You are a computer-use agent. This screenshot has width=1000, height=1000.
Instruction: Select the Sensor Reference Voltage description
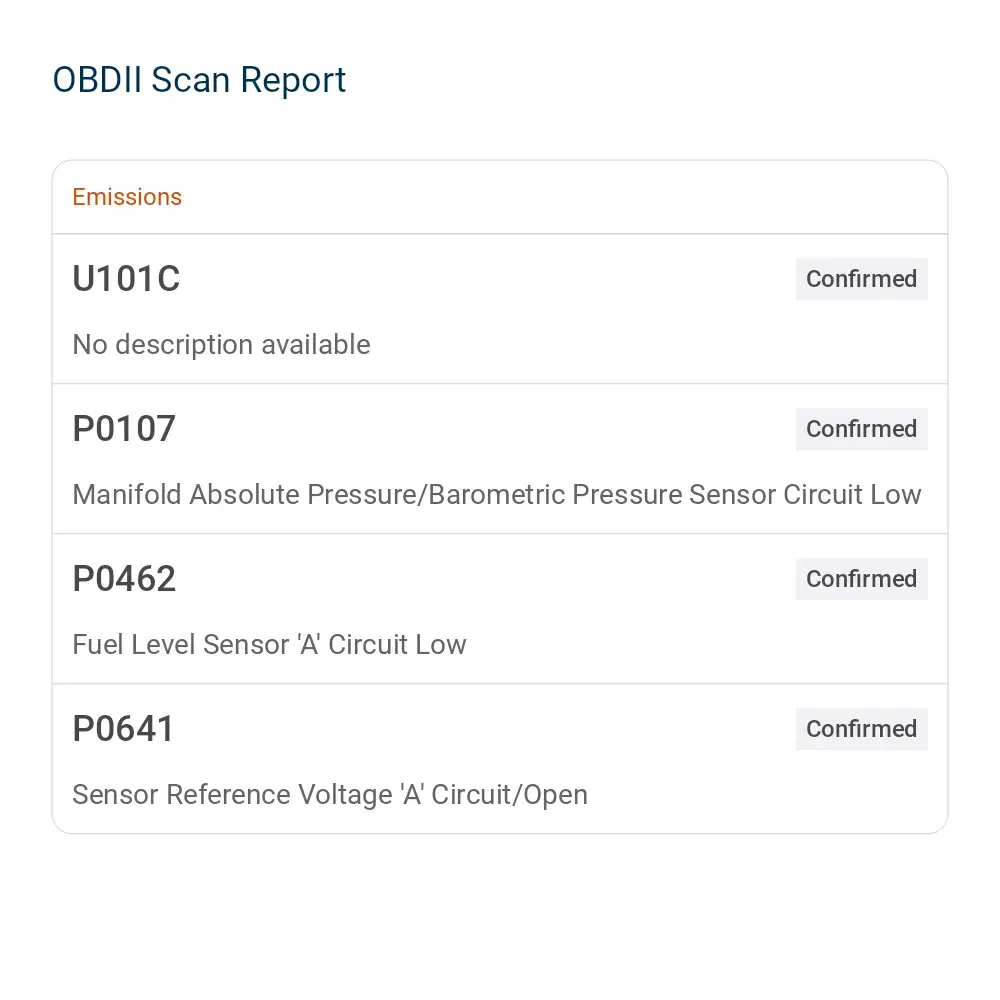tap(330, 795)
